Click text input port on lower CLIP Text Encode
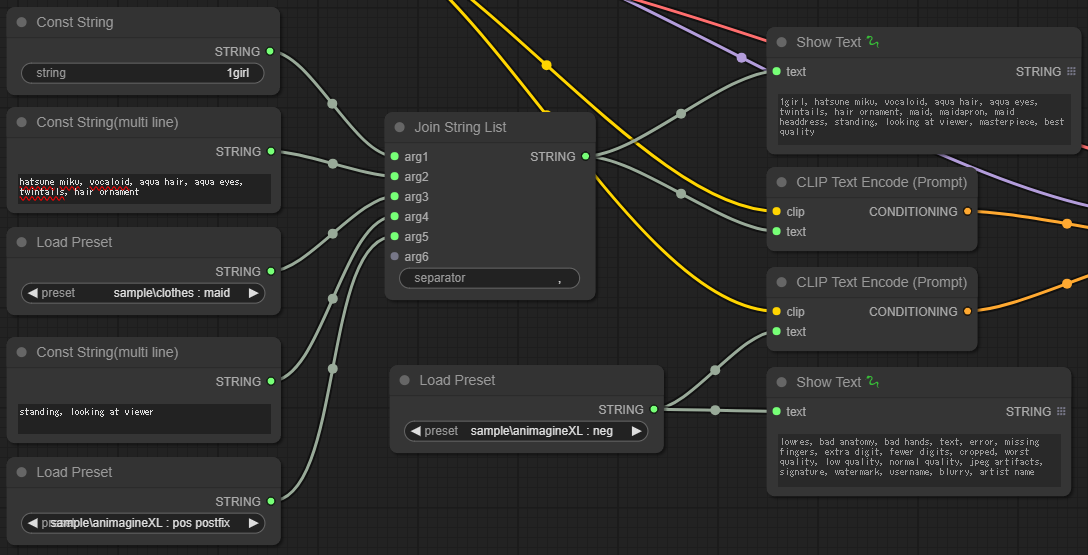Screen dimensions: 1088x555 tap(776, 332)
